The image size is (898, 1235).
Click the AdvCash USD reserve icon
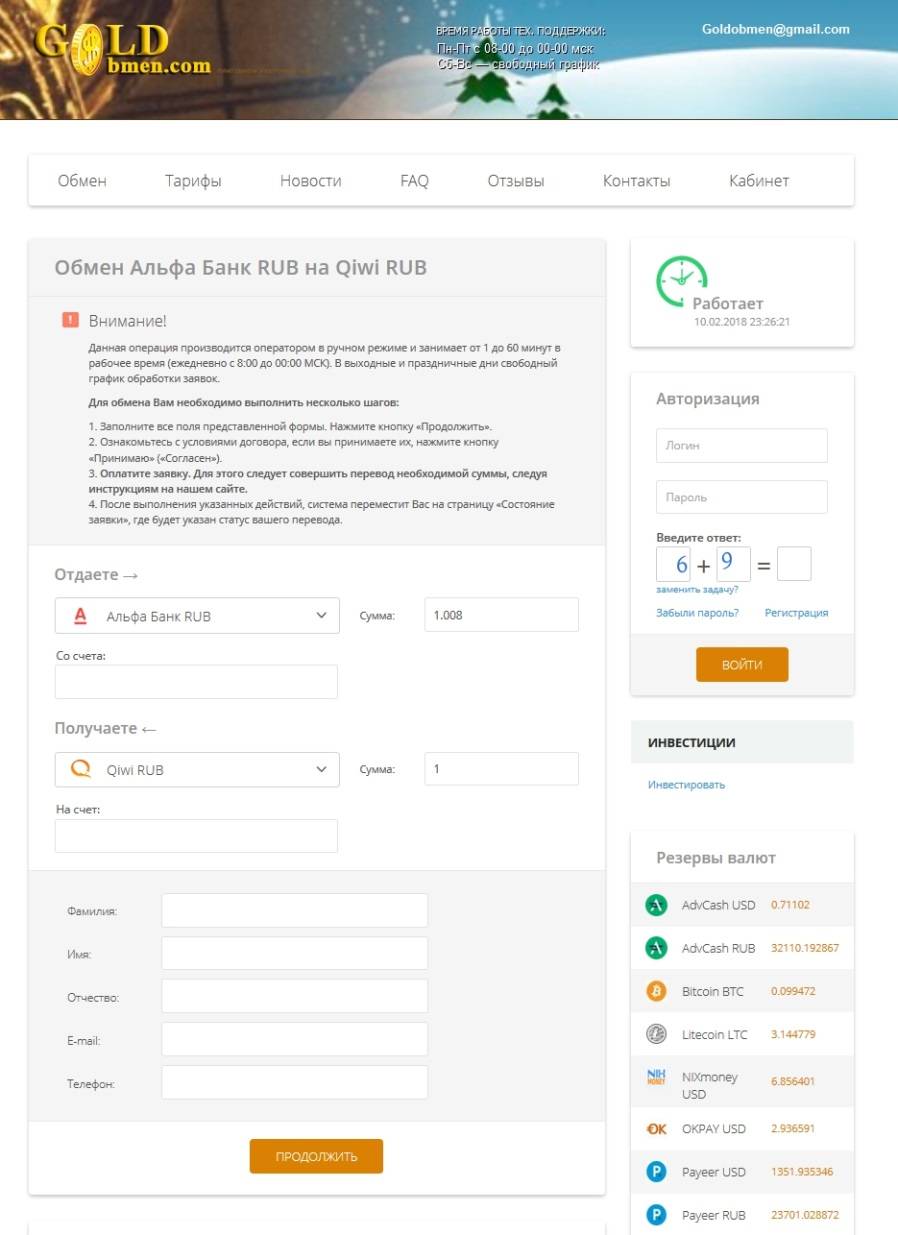656,905
